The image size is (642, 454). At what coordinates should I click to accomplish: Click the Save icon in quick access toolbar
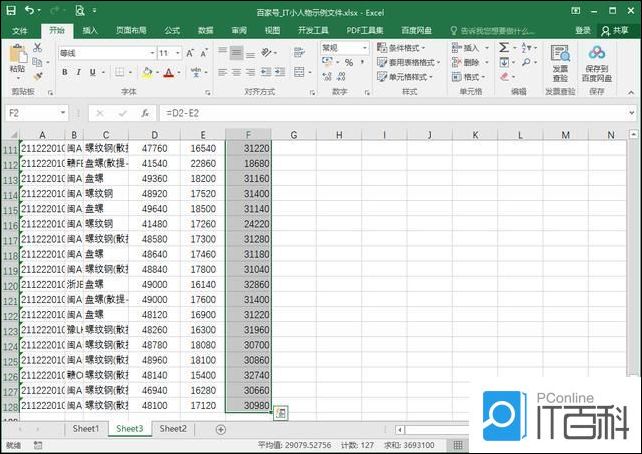(x=9, y=10)
